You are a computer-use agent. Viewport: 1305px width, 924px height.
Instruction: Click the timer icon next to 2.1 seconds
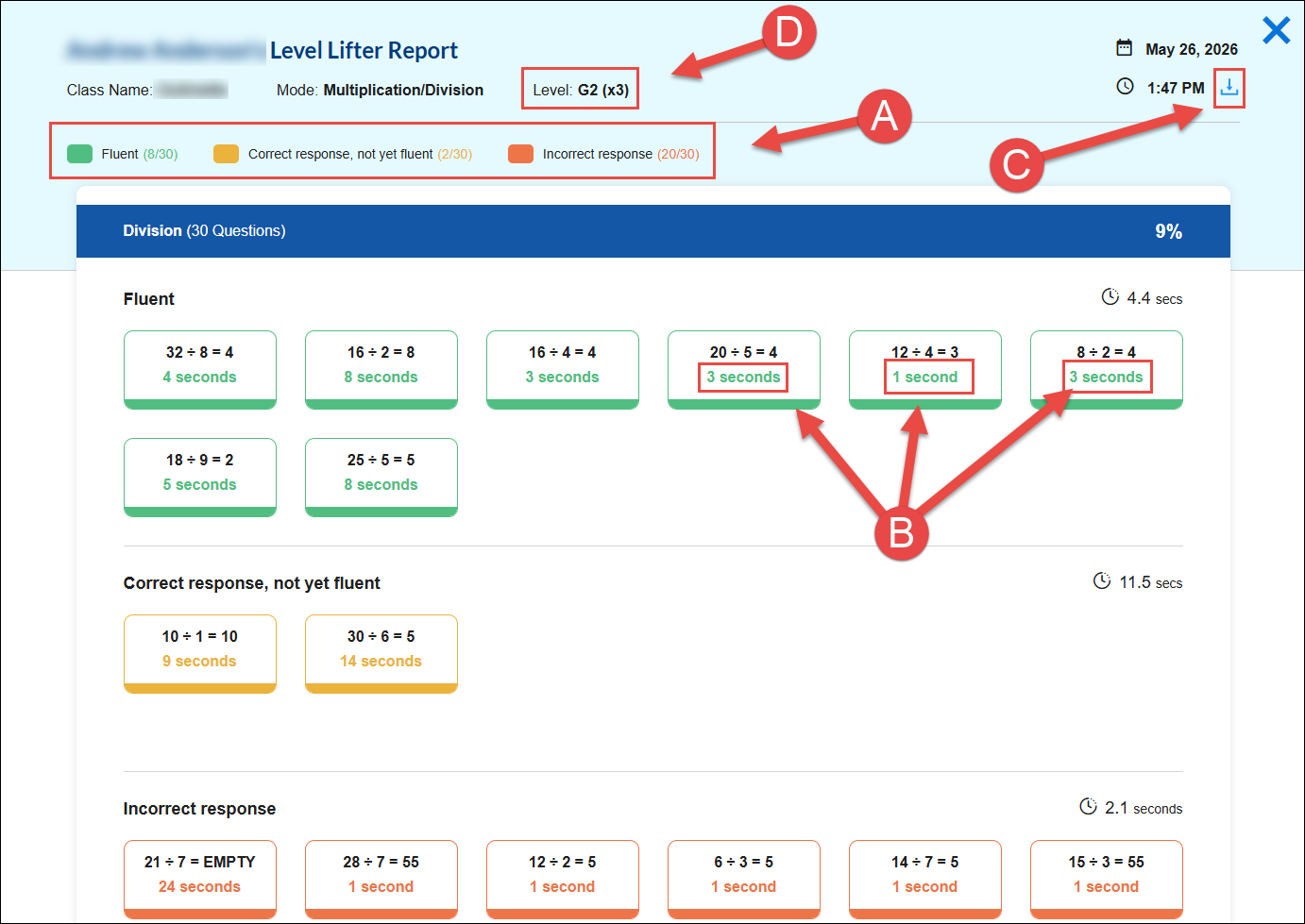tap(1089, 807)
